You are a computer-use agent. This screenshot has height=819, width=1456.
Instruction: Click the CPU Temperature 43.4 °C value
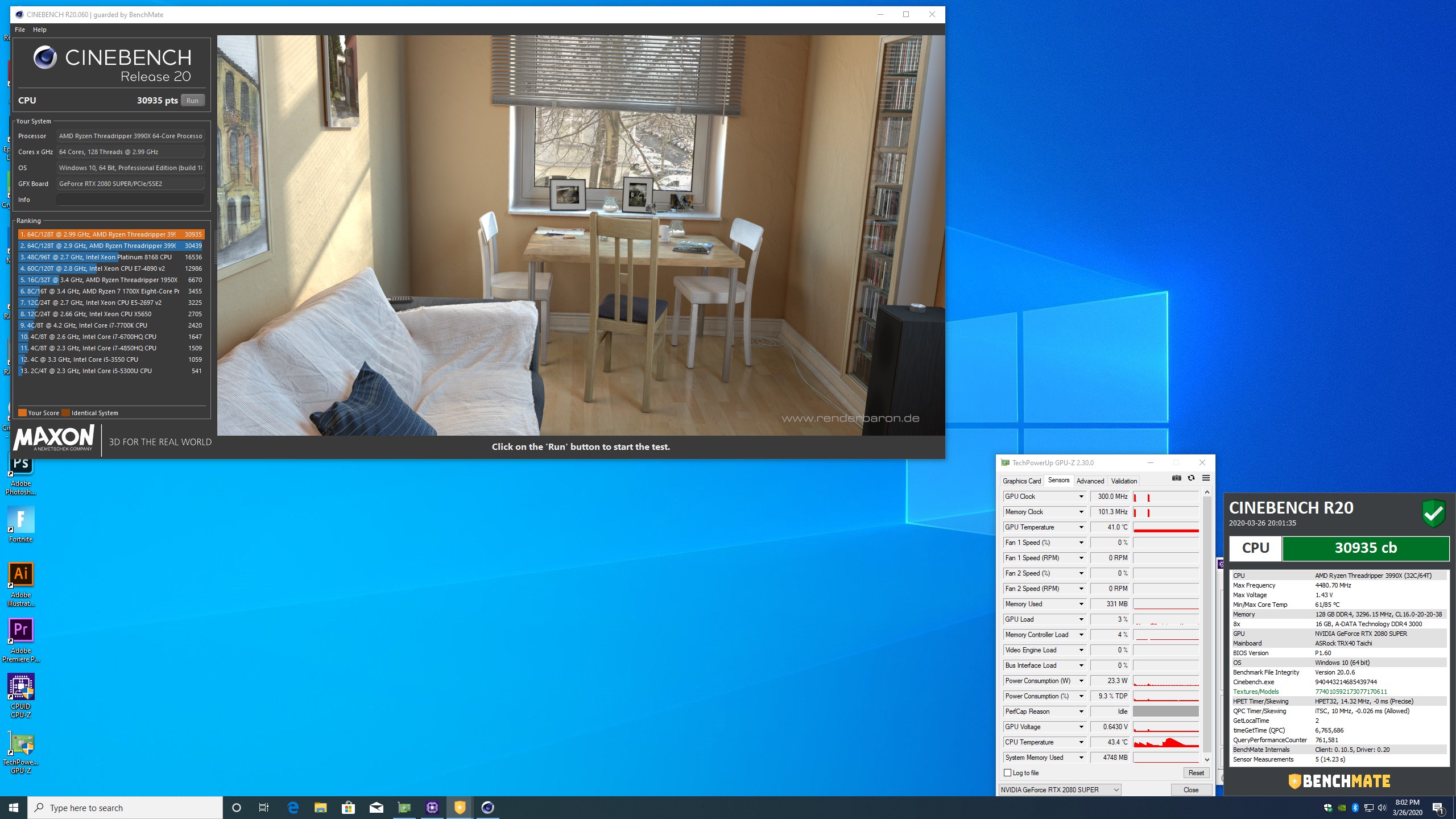tap(1110, 742)
